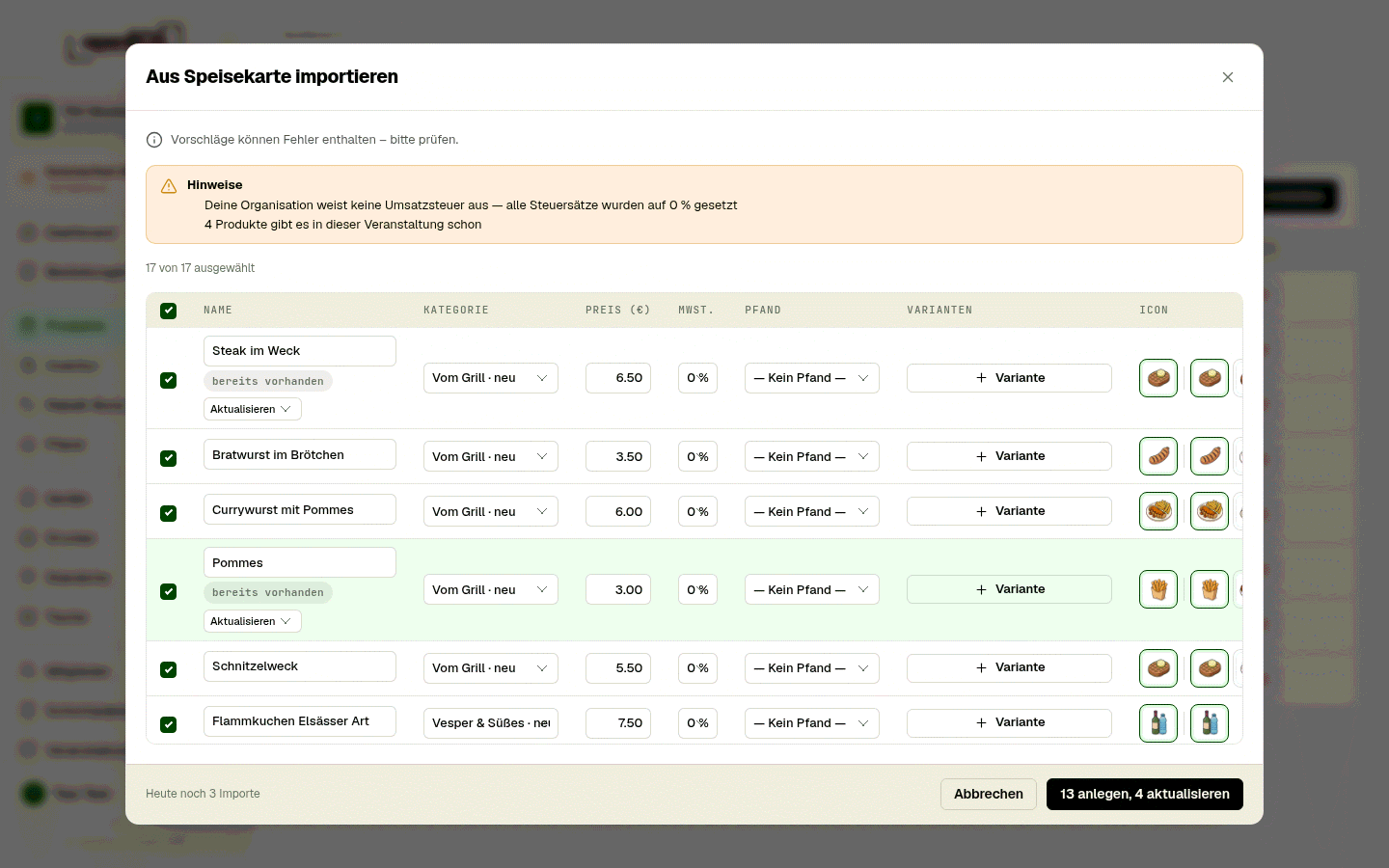Pick second bottles icon for Flammkuchen Elsässer Art
The image size is (1389, 868).
tap(1210, 723)
